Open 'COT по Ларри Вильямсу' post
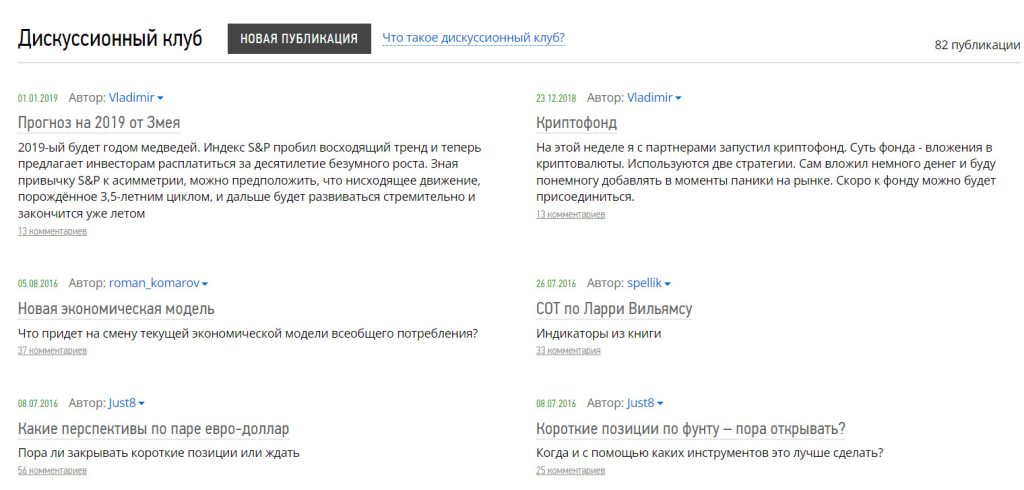The image size is (1024, 490). 614,308
